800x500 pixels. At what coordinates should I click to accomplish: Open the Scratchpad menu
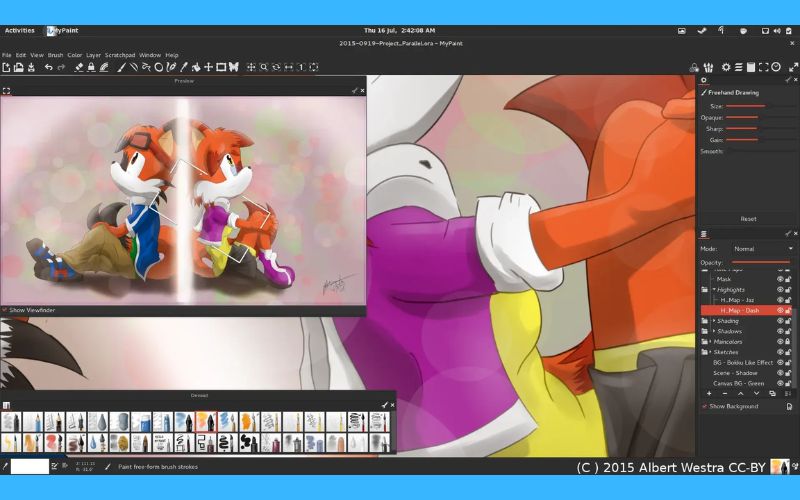(x=120, y=55)
